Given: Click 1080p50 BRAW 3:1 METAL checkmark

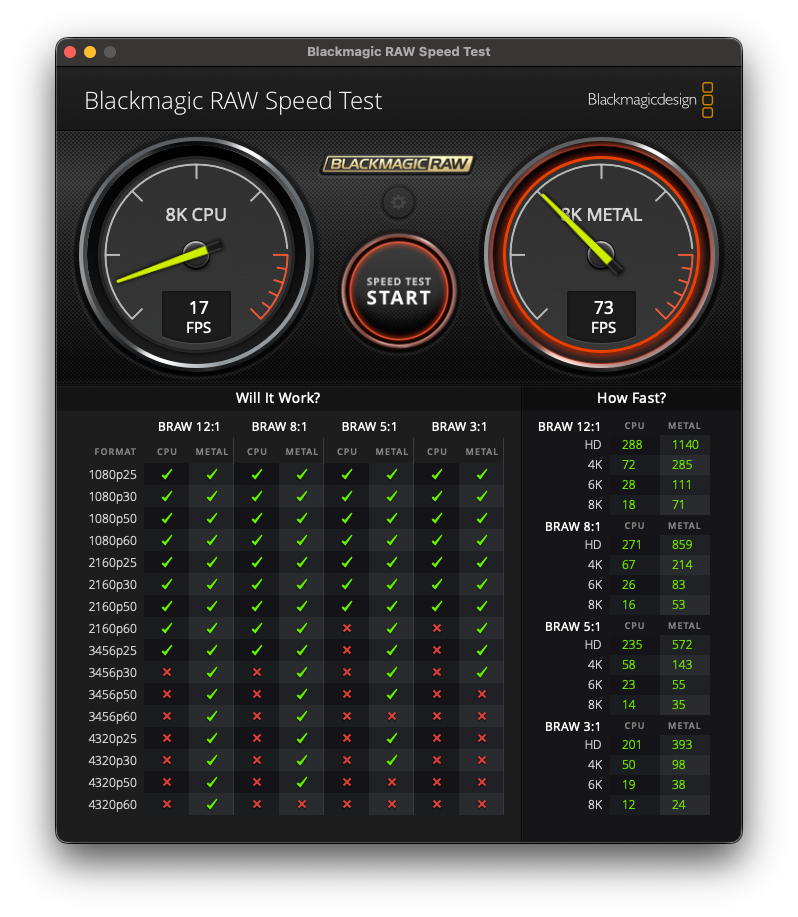Looking at the screenshot, I should 482,518.
